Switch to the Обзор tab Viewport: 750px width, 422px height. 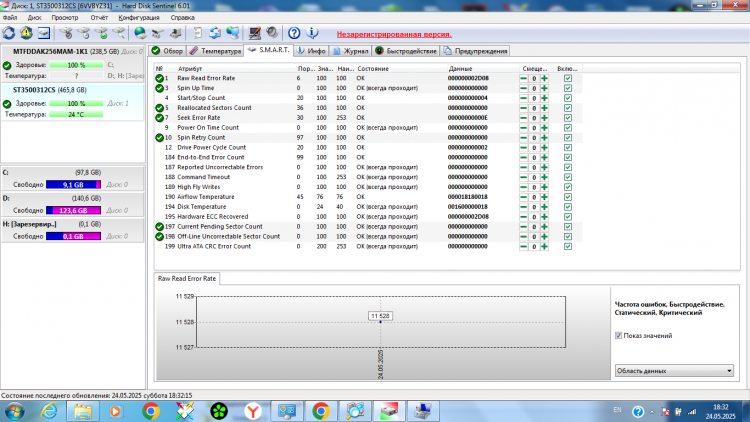tap(167, 51)
